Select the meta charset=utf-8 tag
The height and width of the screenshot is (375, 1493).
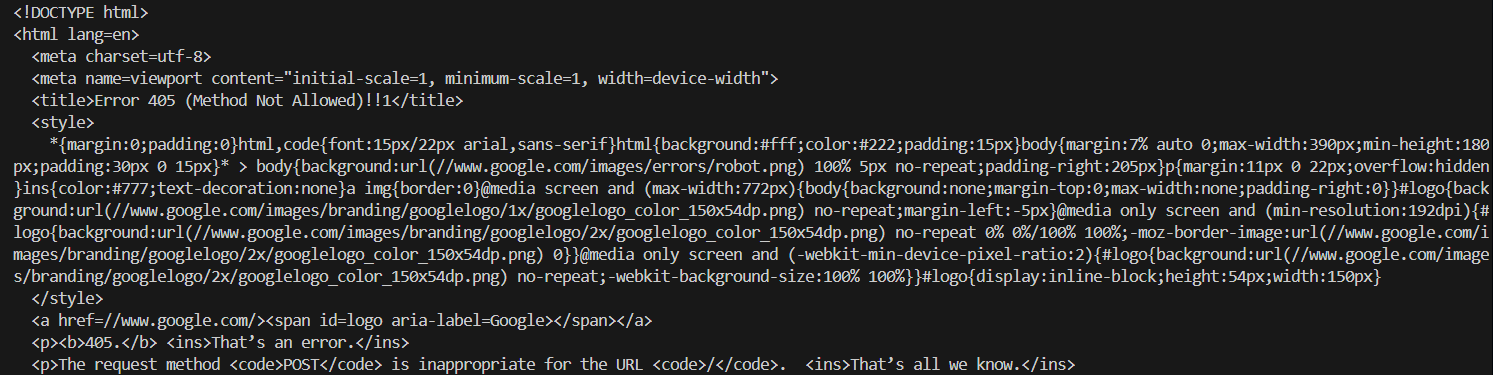point(121,57)
